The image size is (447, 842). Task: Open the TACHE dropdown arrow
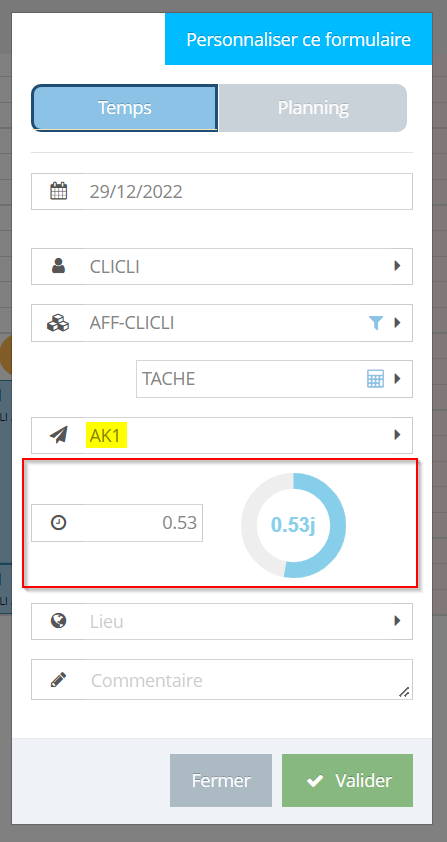click(398, 379)
